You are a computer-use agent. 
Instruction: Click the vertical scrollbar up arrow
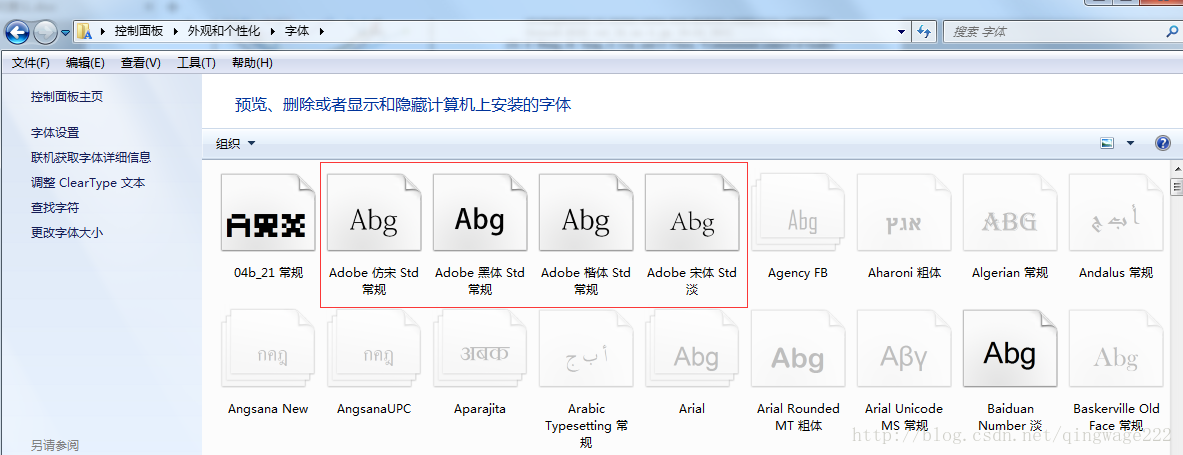[x=1176, y=168]
